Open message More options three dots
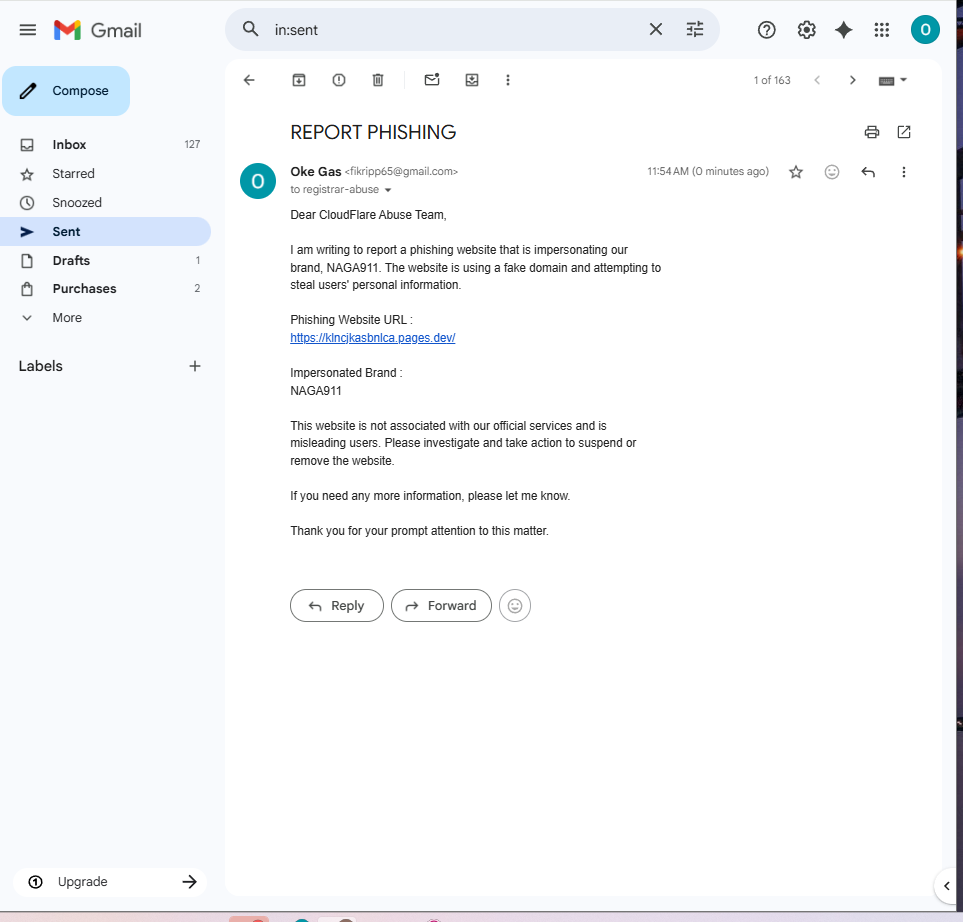The width and height of the screenshot is (963, 922). (903, 172)
